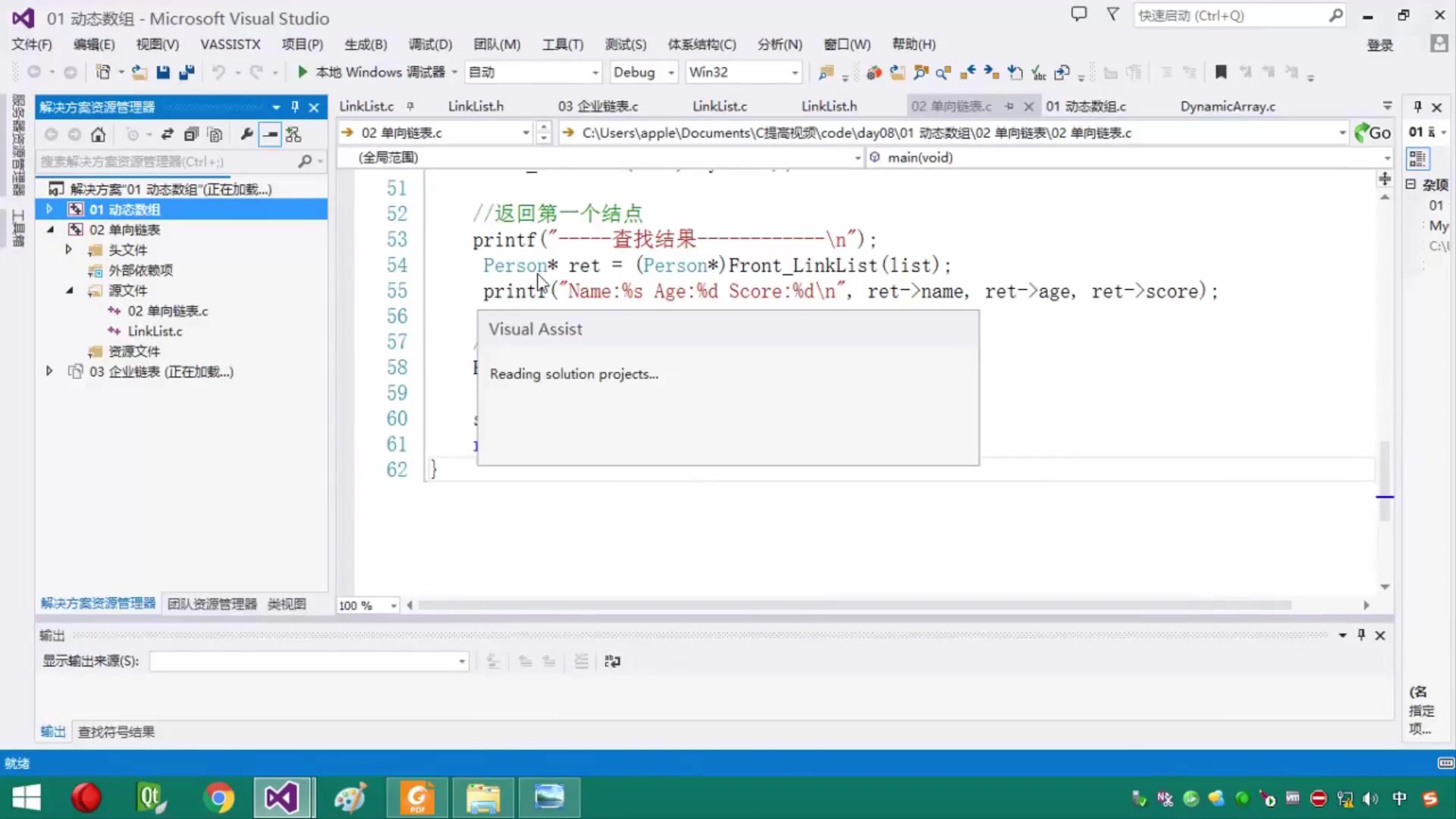This screenshot has height=819, width=1456.
Task: Open the 调试(D) menu
Action: tap(429, 44)
